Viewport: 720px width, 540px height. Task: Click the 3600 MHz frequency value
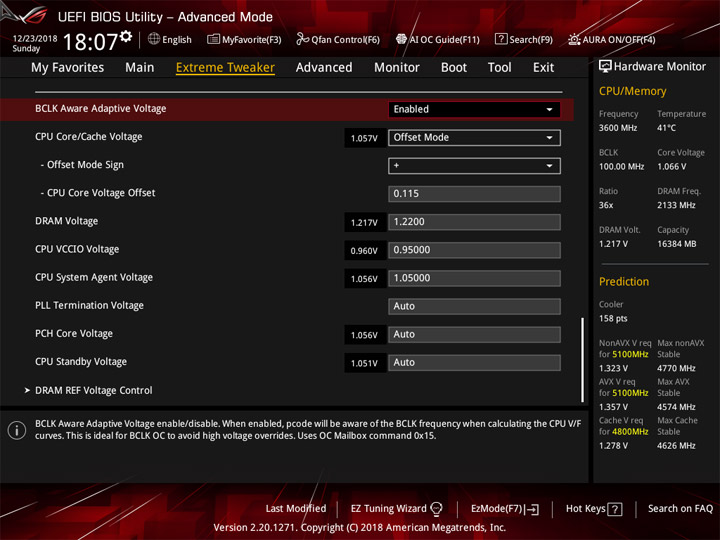[618, 128]
